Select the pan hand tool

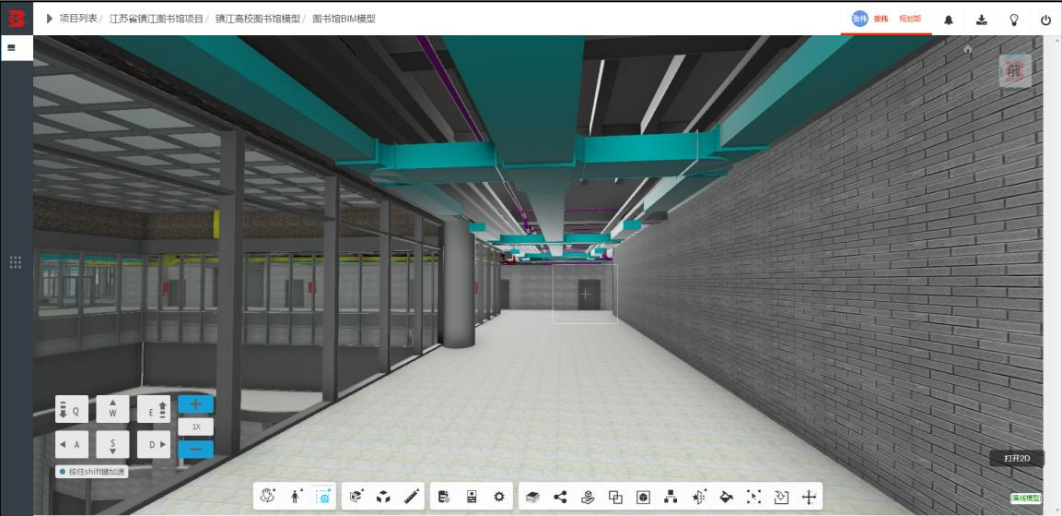point(268,496)
